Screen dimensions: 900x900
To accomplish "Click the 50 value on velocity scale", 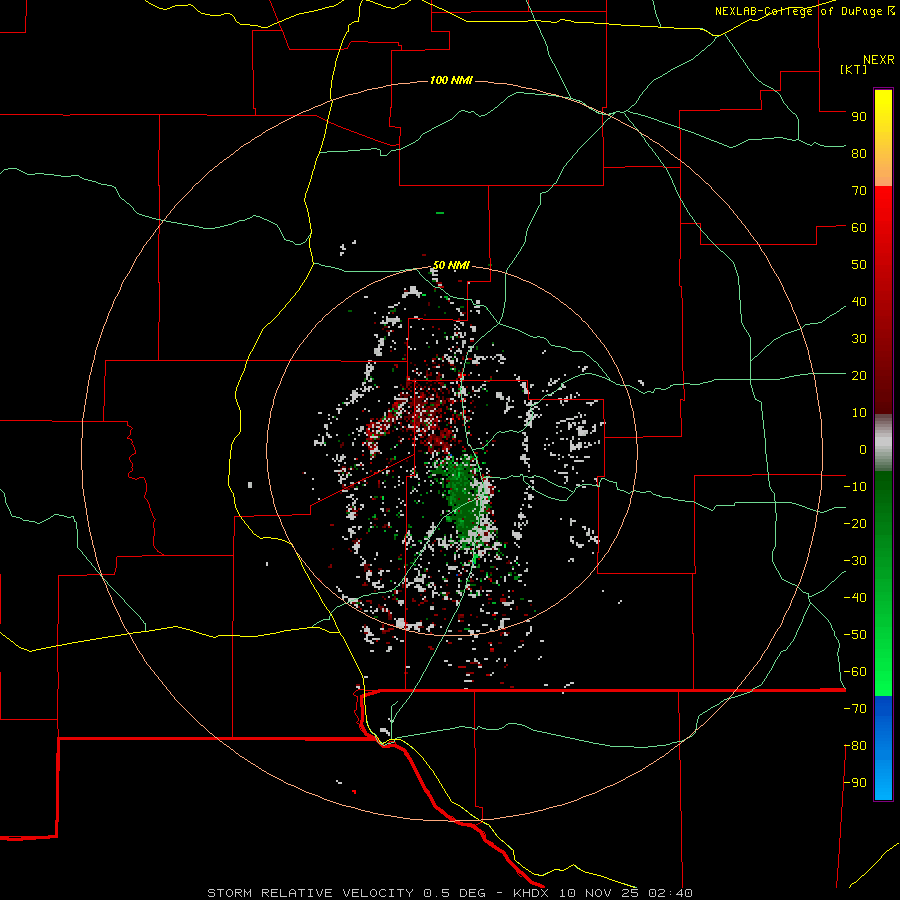I will pyautogui.click(x=859, y=265).
